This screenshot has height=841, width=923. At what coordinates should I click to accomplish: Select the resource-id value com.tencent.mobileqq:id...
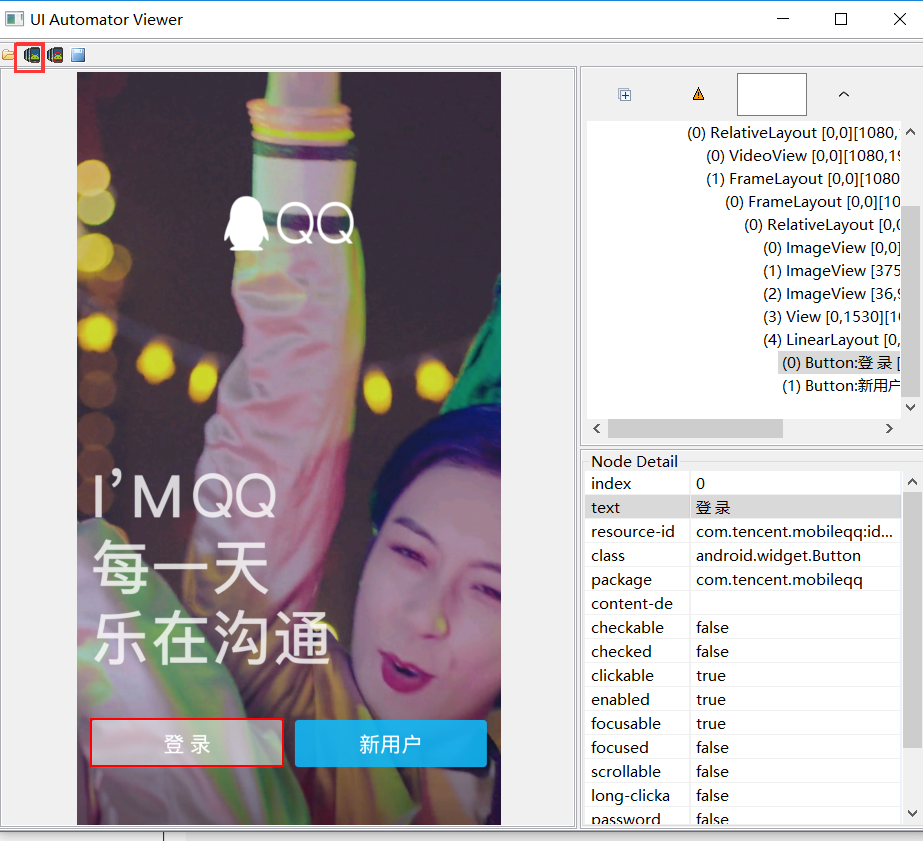[795, 531]
